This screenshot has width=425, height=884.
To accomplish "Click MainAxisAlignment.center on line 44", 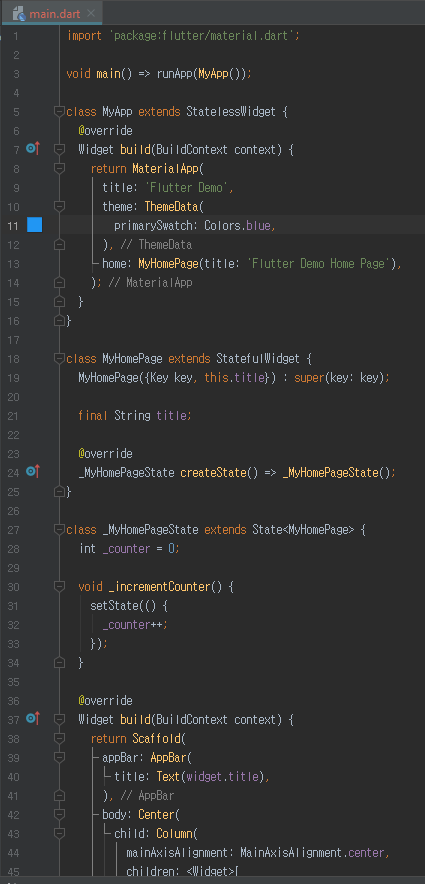I will click(313, 852).
